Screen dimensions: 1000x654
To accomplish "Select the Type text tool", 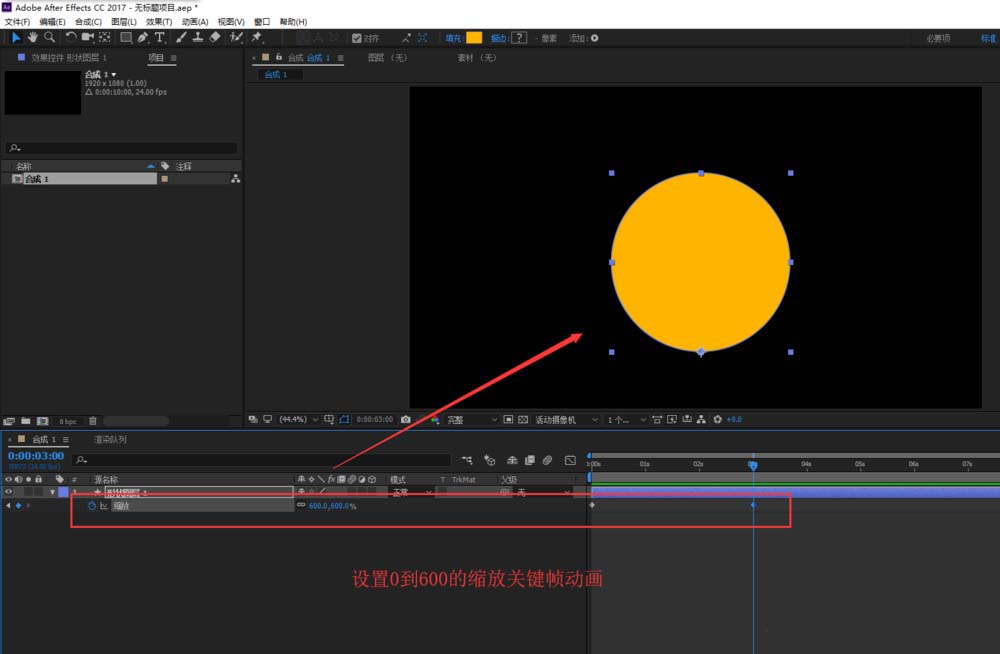I will click(x=159, y=38).
